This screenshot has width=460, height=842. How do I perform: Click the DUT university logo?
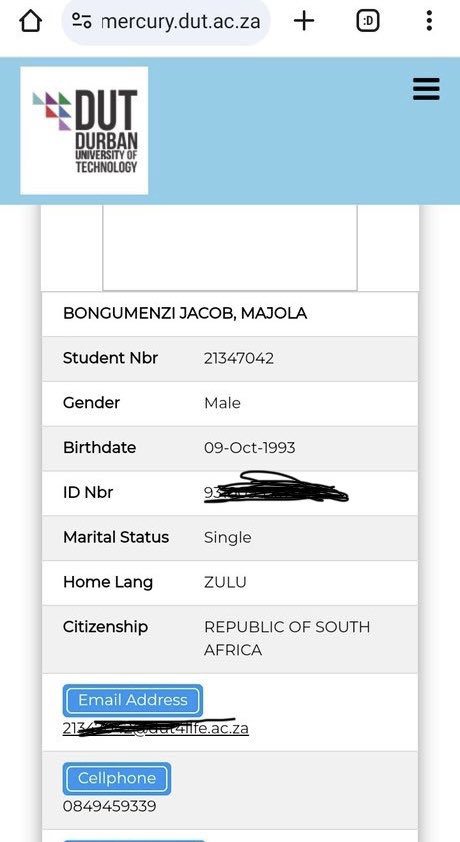(x=84, y=130)
